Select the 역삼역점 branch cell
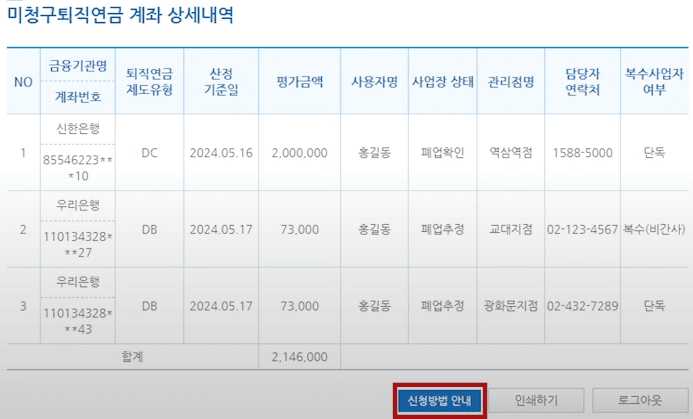This screenshot has width=693, height=419. 511,153
